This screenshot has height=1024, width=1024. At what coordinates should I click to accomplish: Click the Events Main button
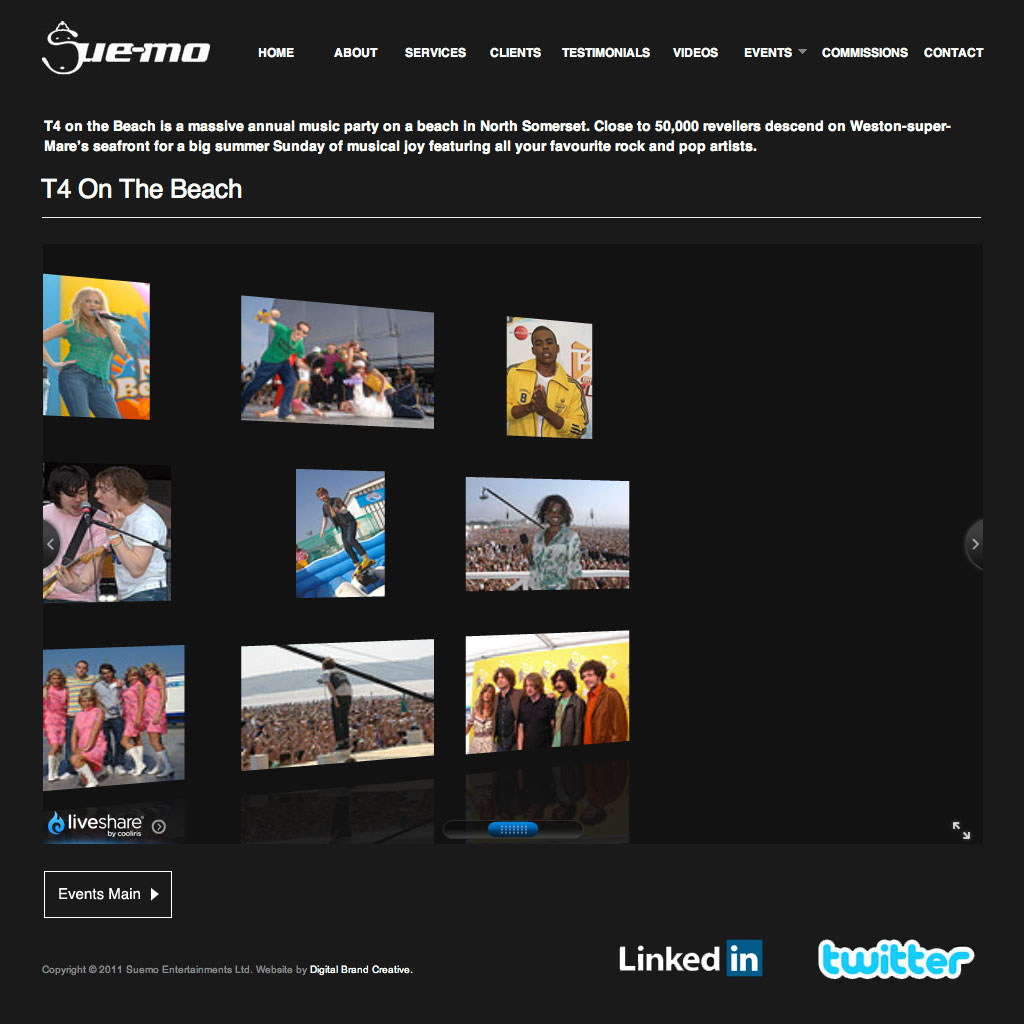pyautogui.click(x=108, y=894)
